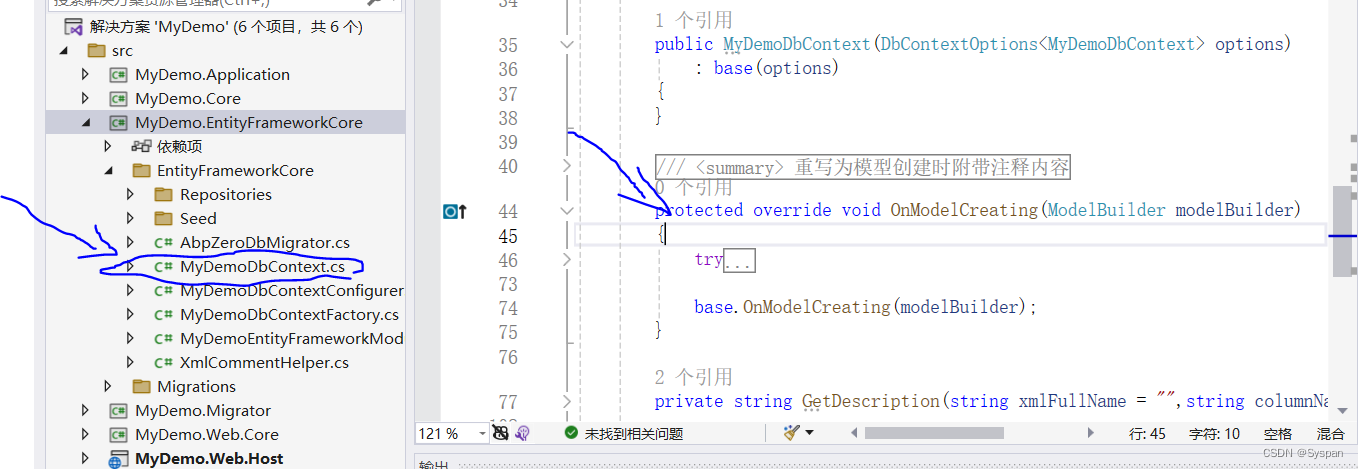
Task: Select MyDemo.Core project in the tree
Action: click(x=188, y=98)
